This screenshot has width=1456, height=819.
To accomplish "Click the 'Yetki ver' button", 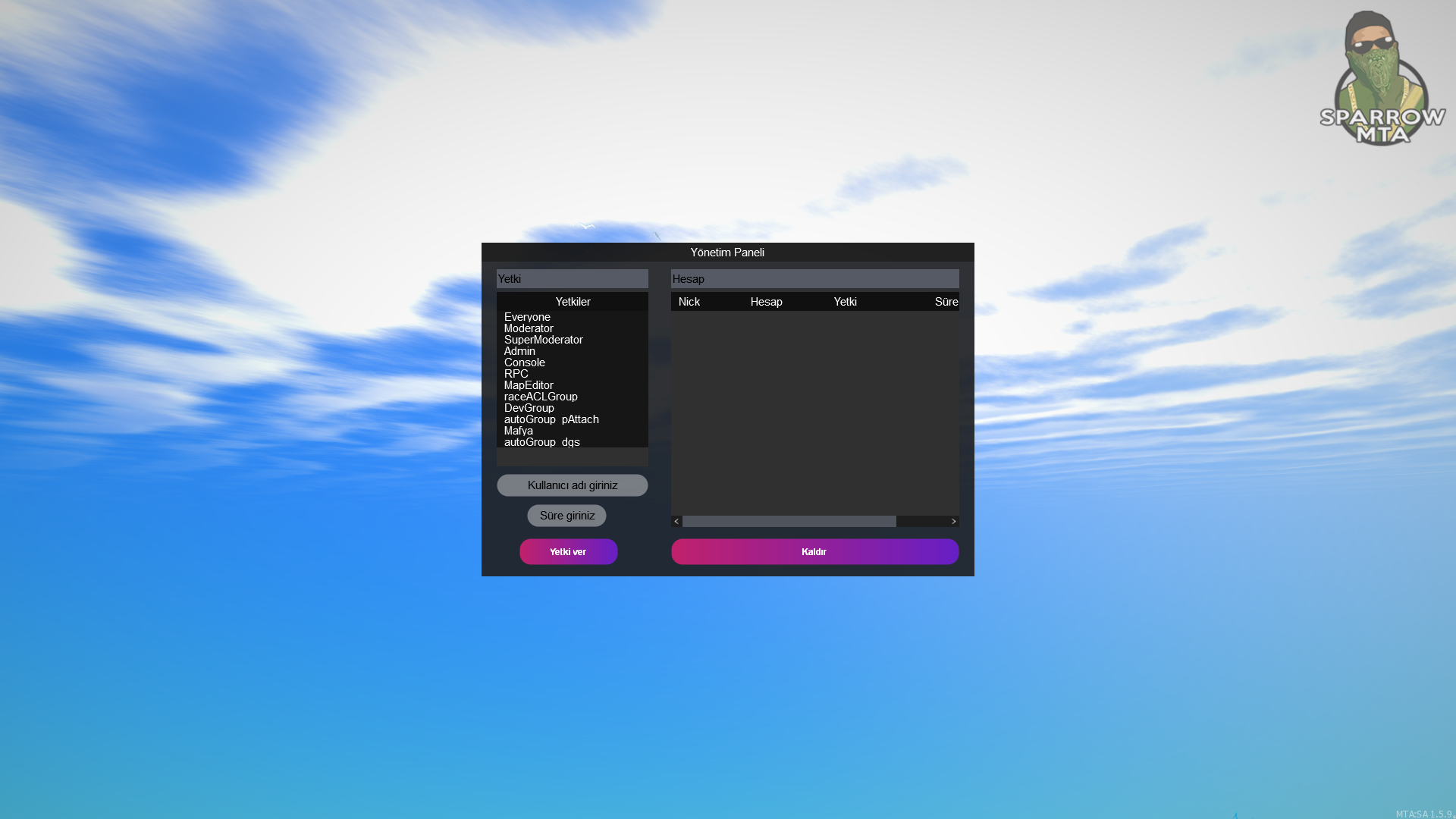I will tap(569, 551).
